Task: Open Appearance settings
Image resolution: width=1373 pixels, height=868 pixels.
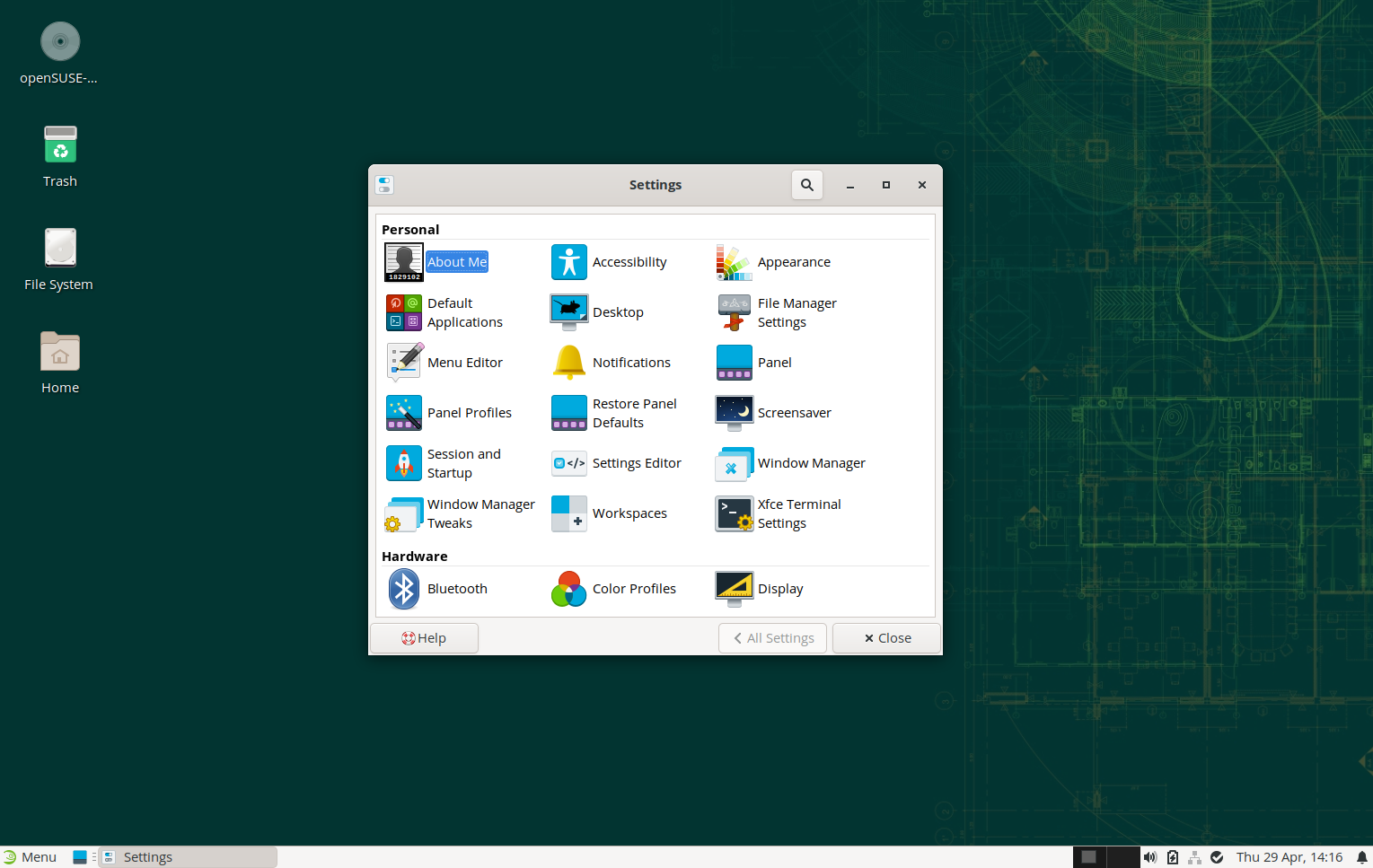Action: pyautogui.click(x=734, y=262)
